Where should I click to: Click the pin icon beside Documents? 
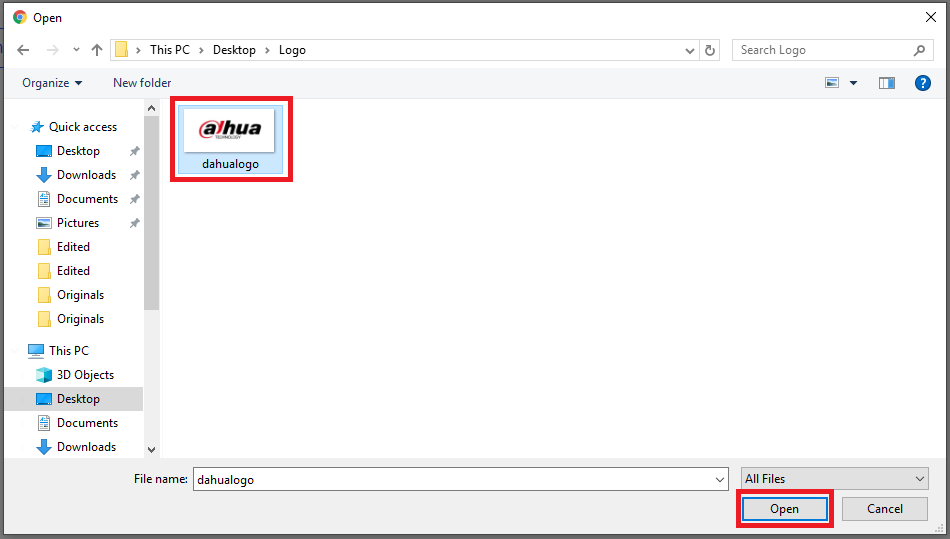point(135,199)
